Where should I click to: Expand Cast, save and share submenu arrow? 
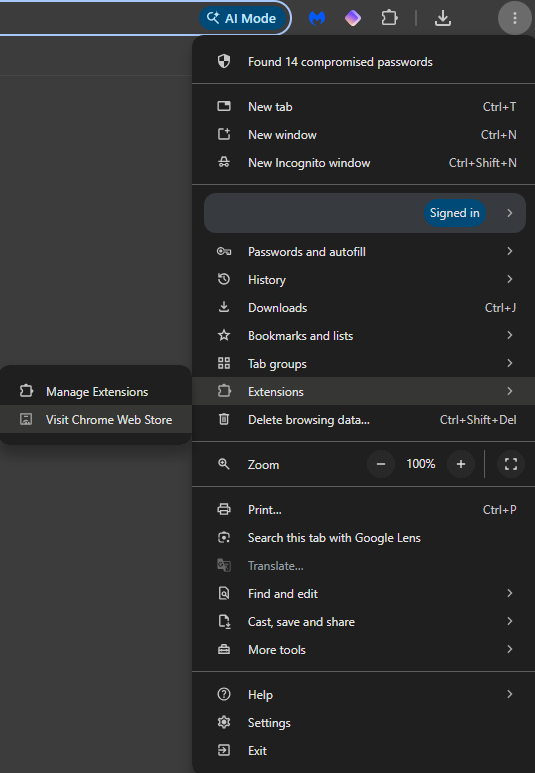(509, 621)
